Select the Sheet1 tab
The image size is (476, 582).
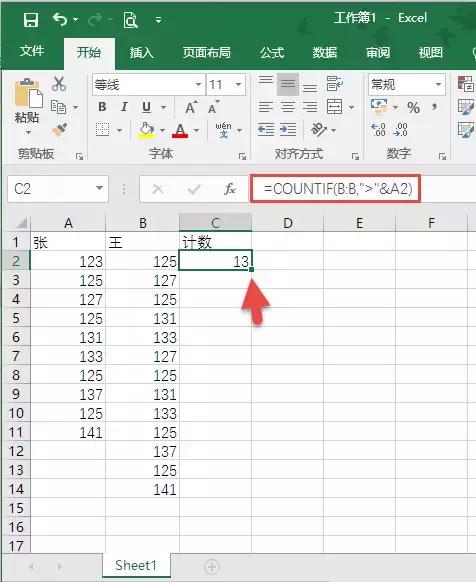pos(136,565)
